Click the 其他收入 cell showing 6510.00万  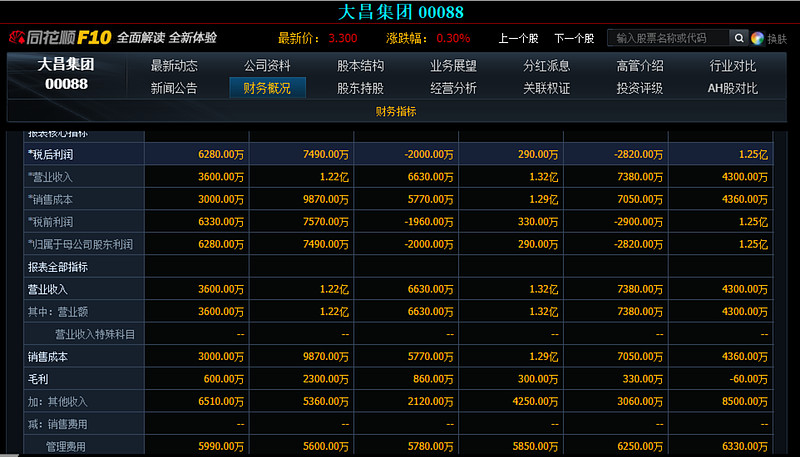197,401
